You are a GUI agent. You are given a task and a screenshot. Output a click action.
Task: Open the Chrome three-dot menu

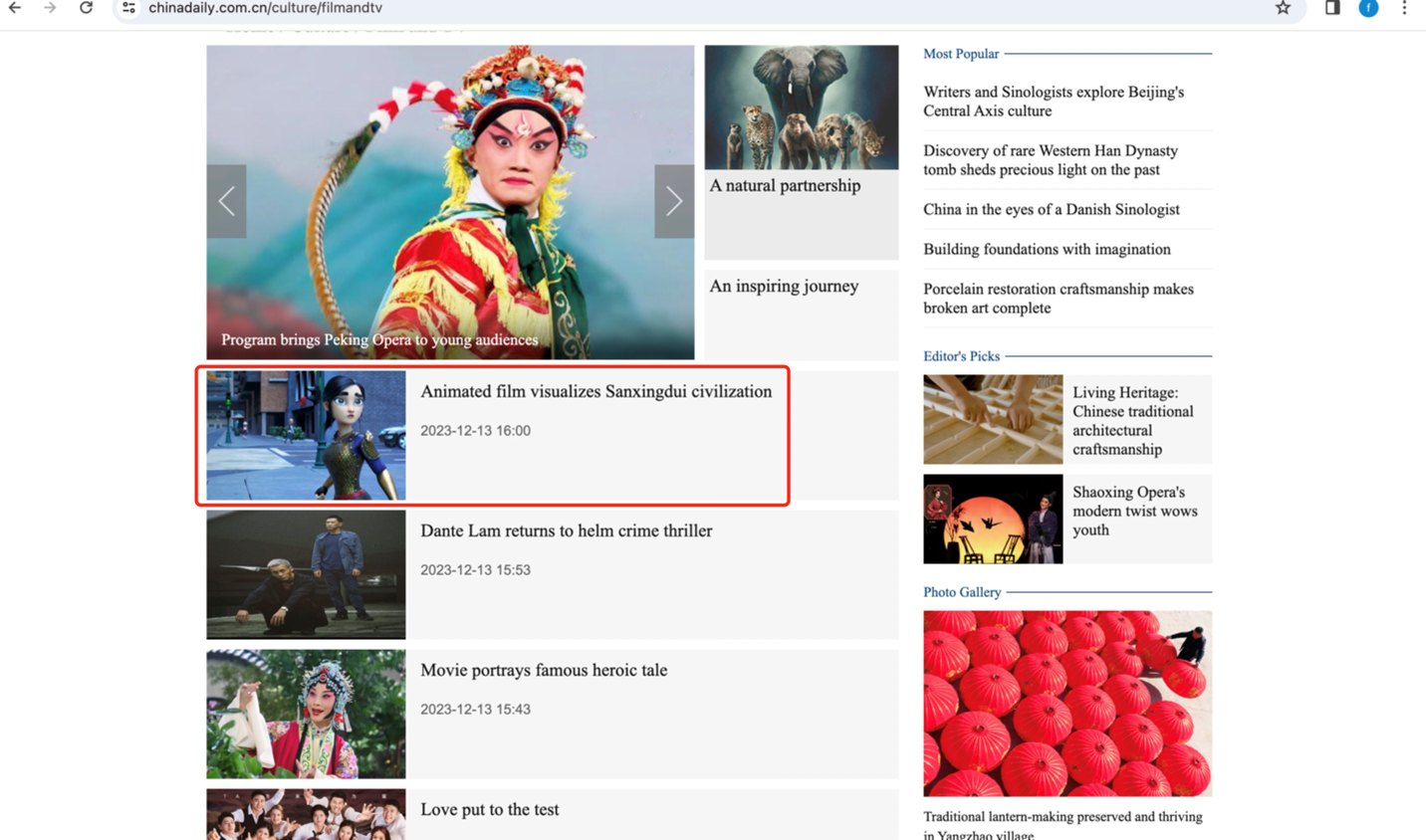tap(1404, 8)
